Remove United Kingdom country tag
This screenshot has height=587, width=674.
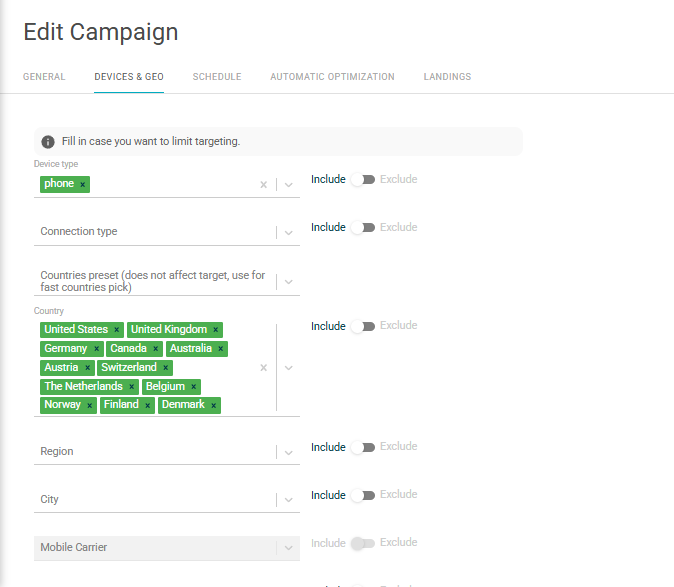pyautogui.click(x=215, y=330)
